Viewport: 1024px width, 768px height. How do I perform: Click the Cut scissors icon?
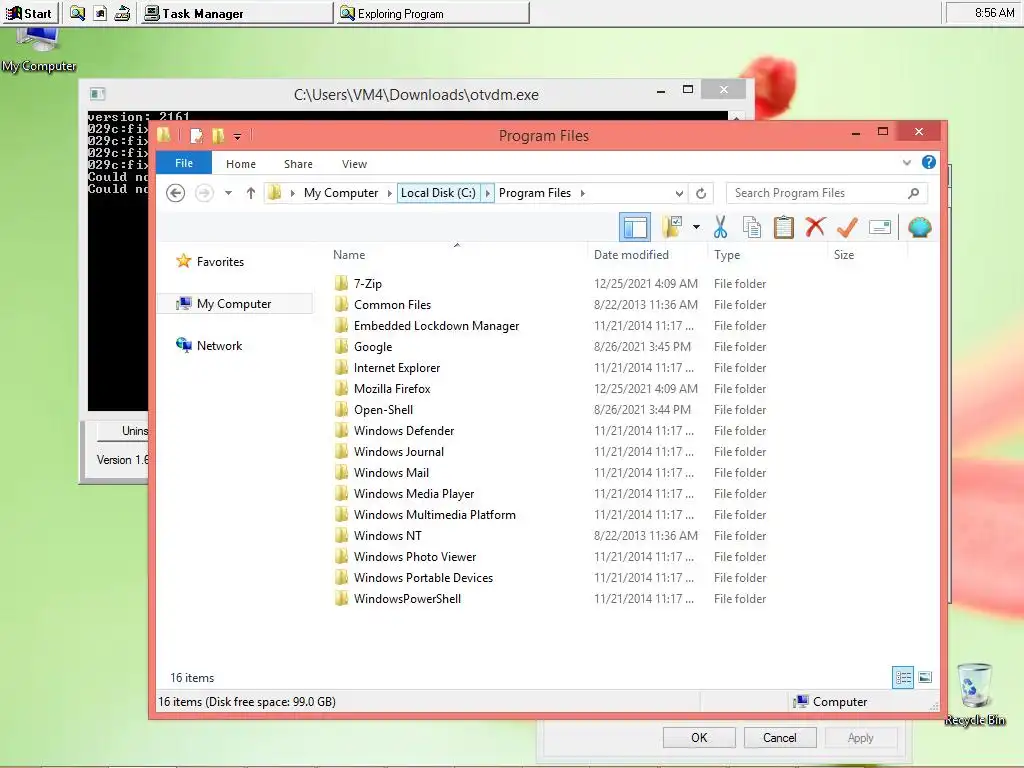tap(720, 227)
